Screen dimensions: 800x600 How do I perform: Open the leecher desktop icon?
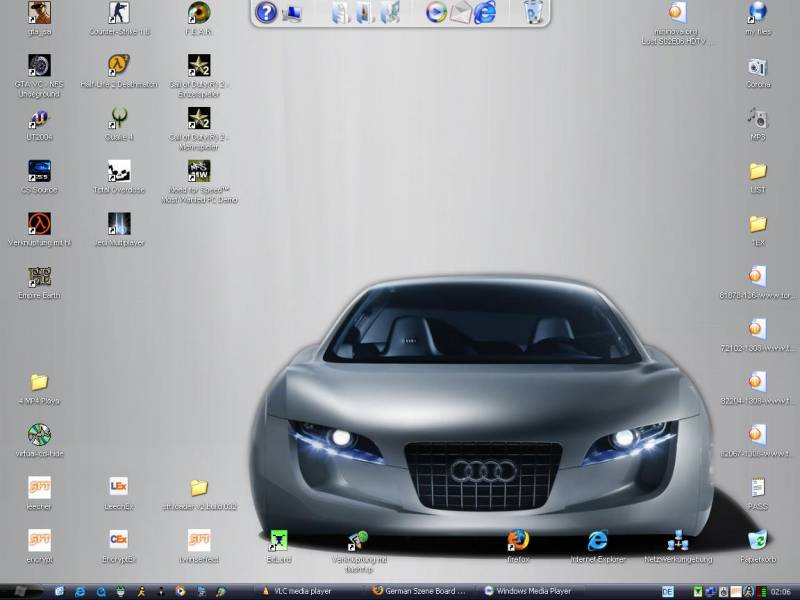[39, 487]
